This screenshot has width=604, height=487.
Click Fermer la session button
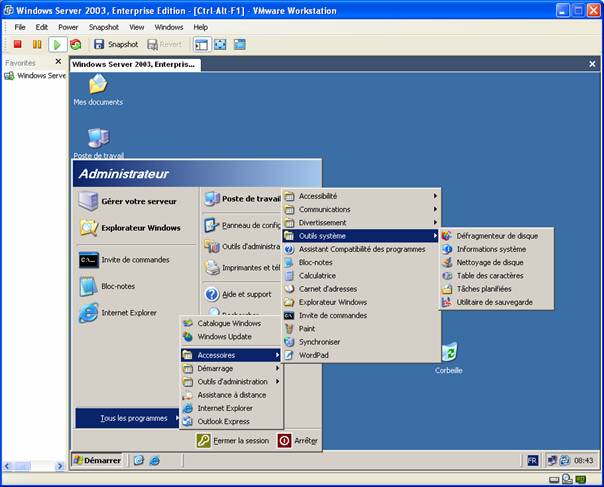click(233, 440)
